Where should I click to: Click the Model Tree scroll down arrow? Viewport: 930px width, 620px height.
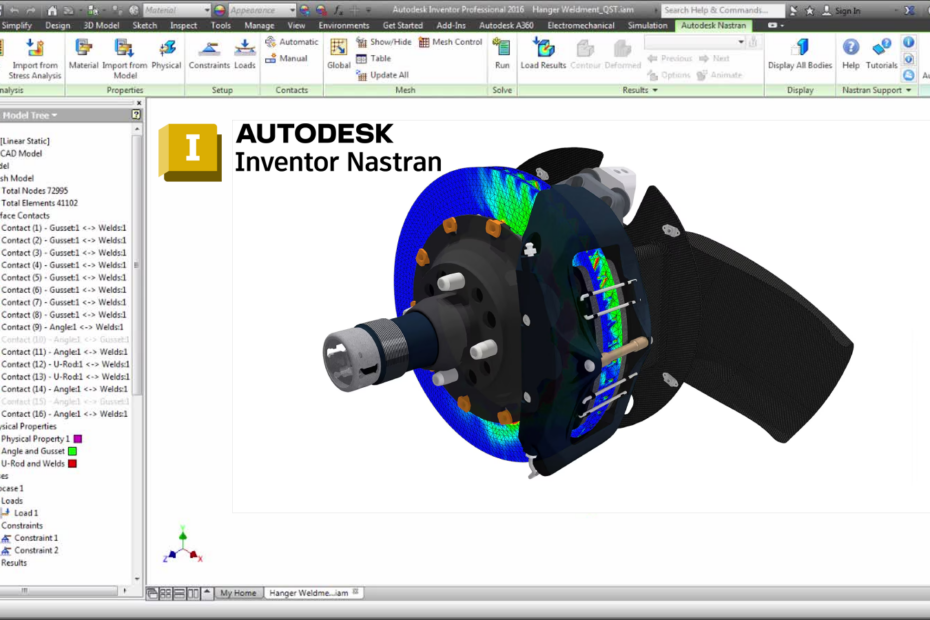click(x=137, y=578)
